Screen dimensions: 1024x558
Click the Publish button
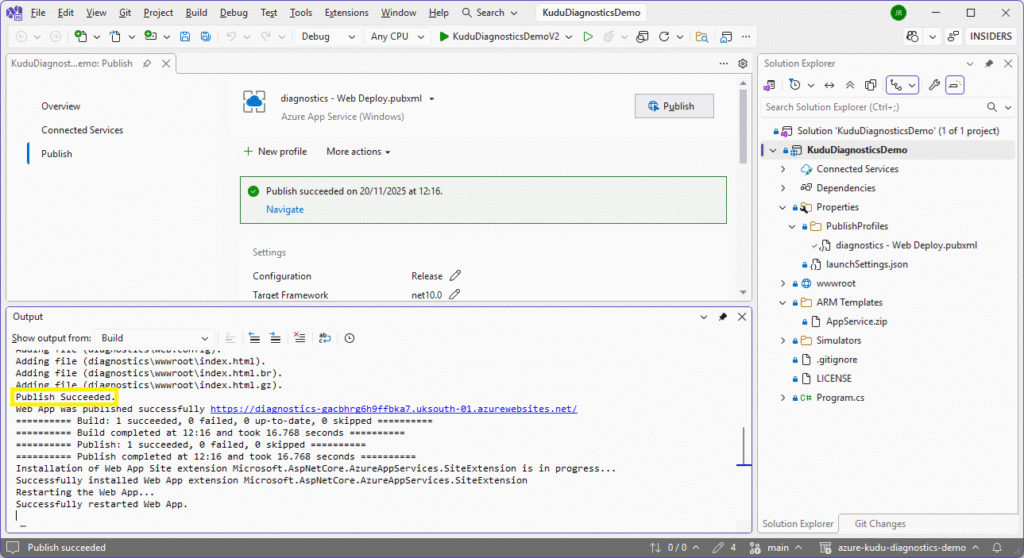tap(674, 106)
